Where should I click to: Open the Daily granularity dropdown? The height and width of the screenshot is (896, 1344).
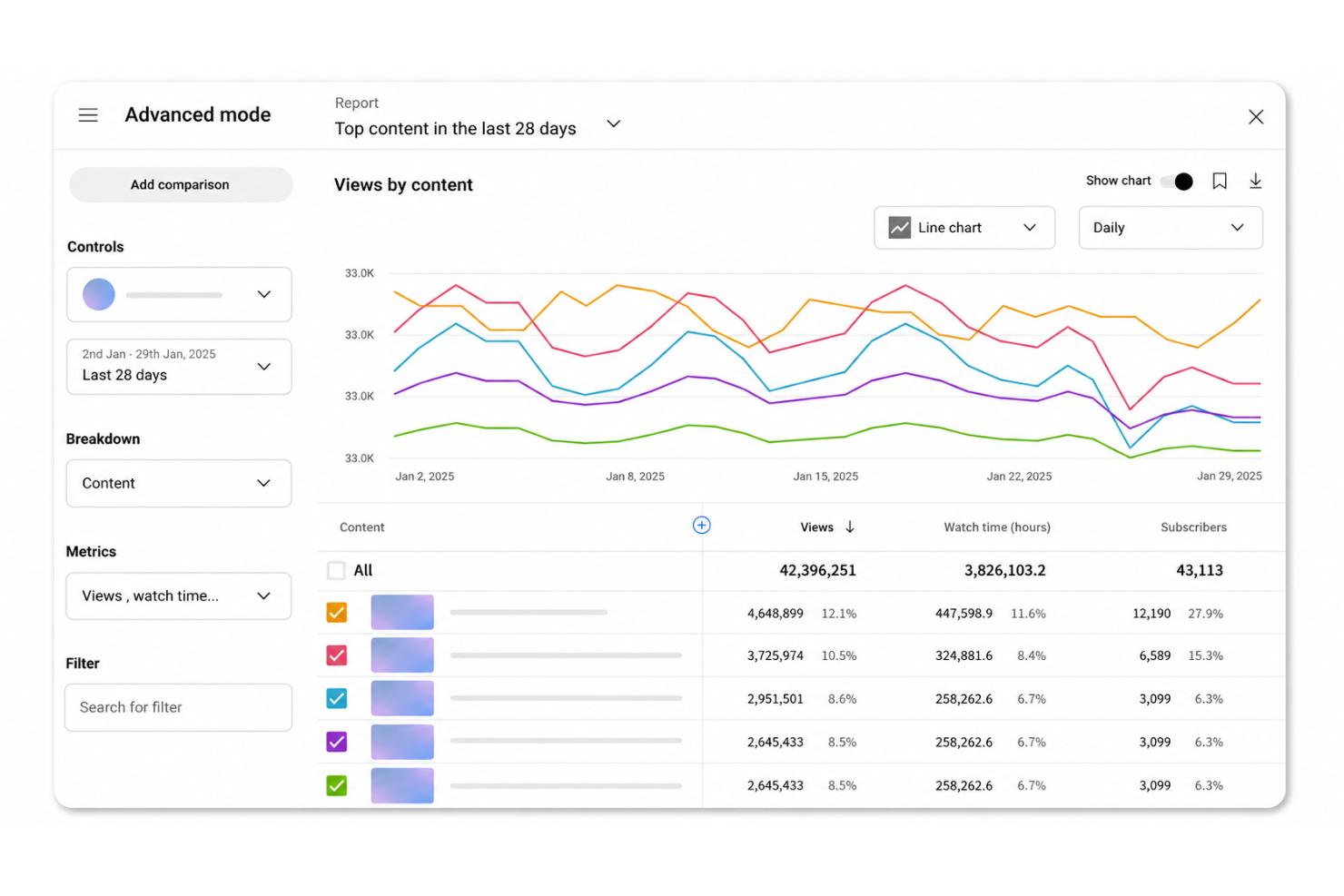pyautogui.click(x=1171, y=228)
